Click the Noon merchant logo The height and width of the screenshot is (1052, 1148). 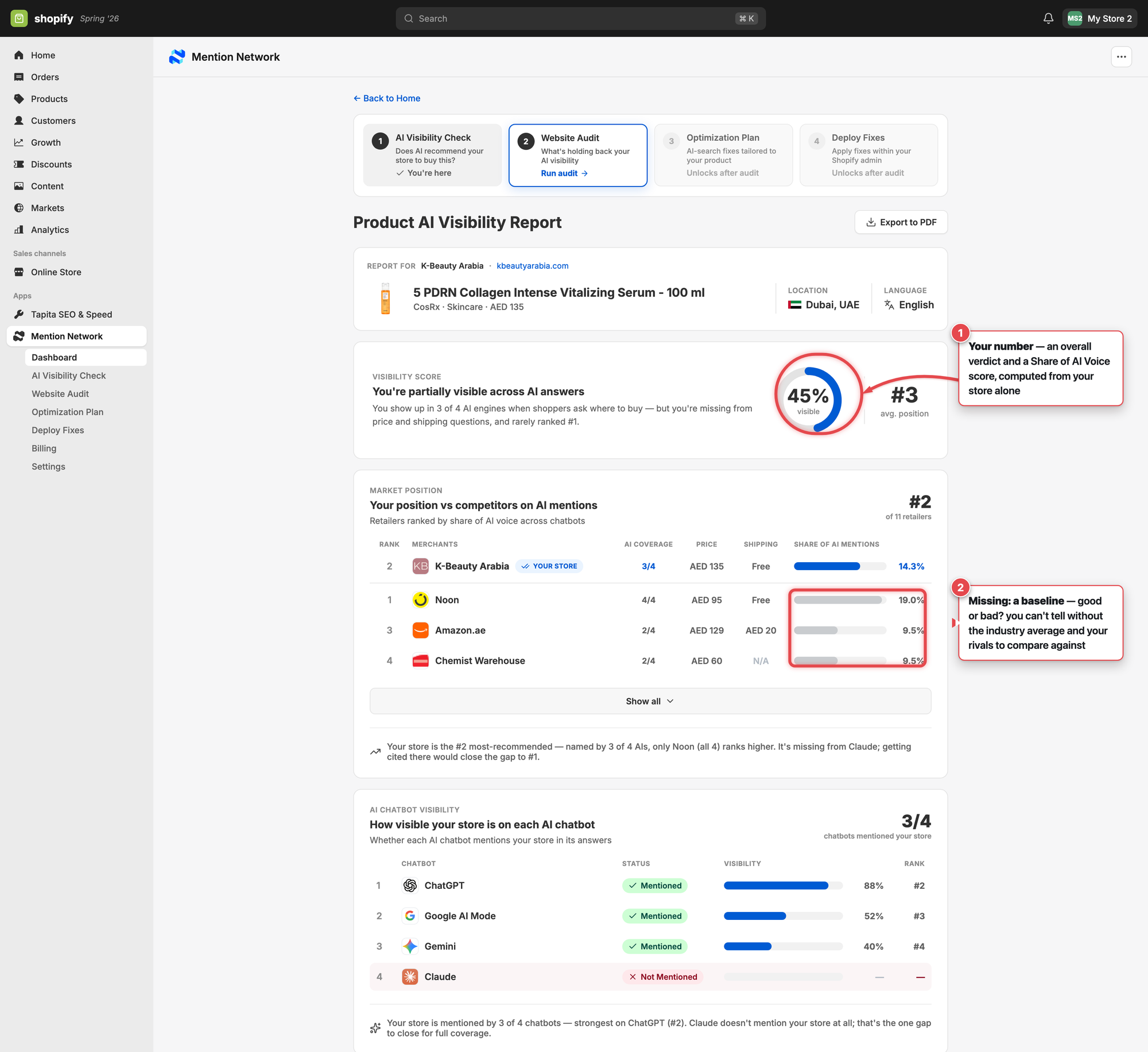tap(421, 600)
